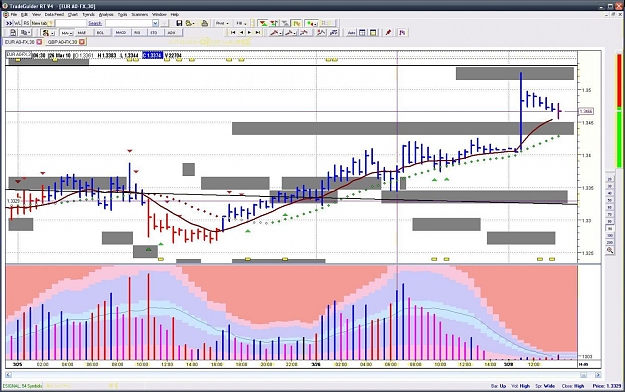Select the blue channel drawing tool

pos(334,33)
